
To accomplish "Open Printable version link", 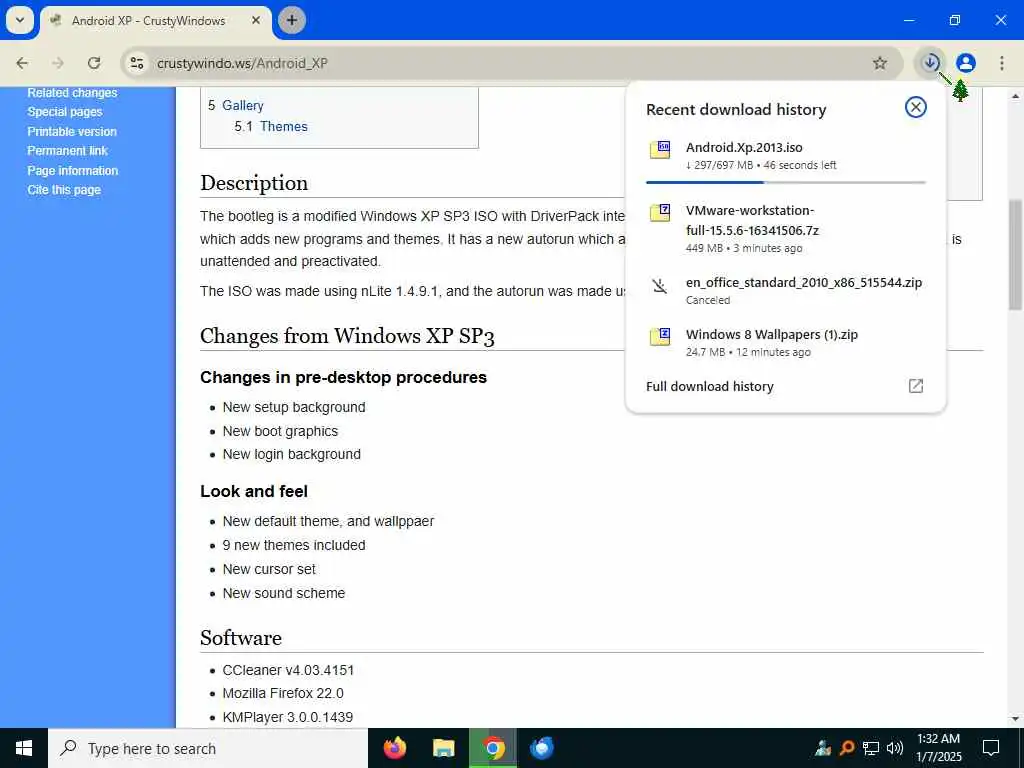I will pyautogui.click(x=72, y=131).
